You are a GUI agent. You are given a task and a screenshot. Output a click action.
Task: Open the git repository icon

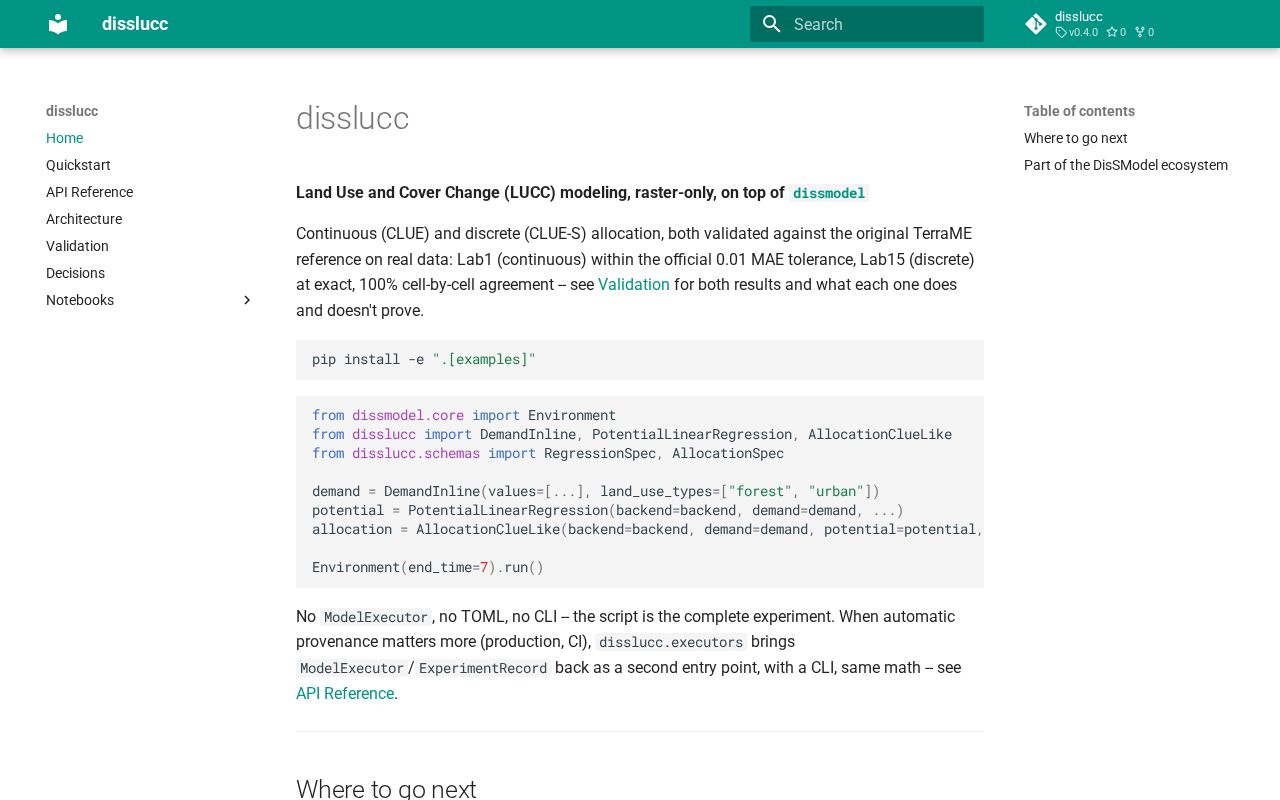pyautogui.click(x=1036, y=24)
